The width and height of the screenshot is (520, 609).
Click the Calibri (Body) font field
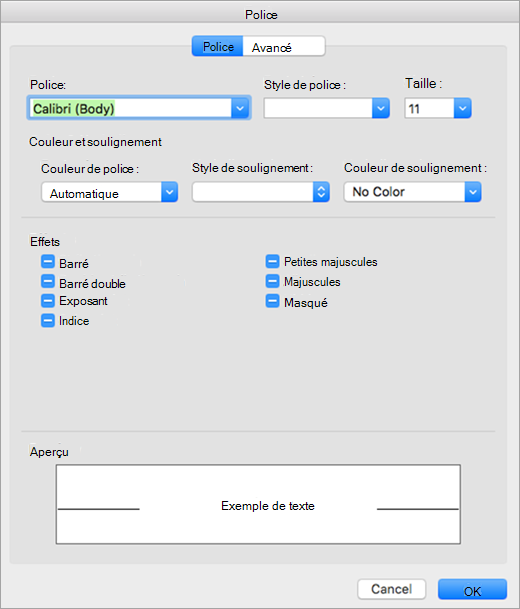tap(130, 108)
